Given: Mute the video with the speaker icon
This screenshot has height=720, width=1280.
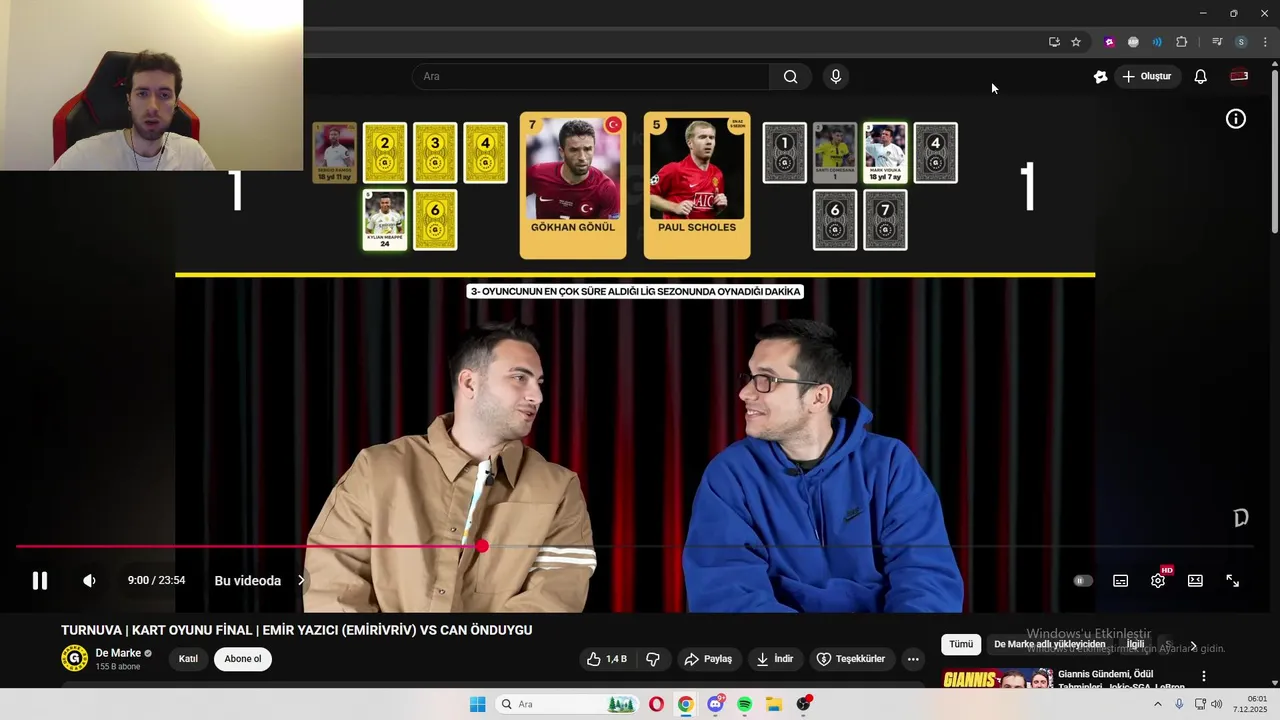Looking at the screenshot, I should click(89, 581).
